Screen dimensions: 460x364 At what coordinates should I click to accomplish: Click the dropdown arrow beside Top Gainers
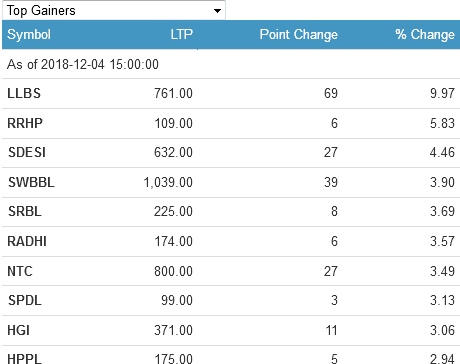(217, 11)
